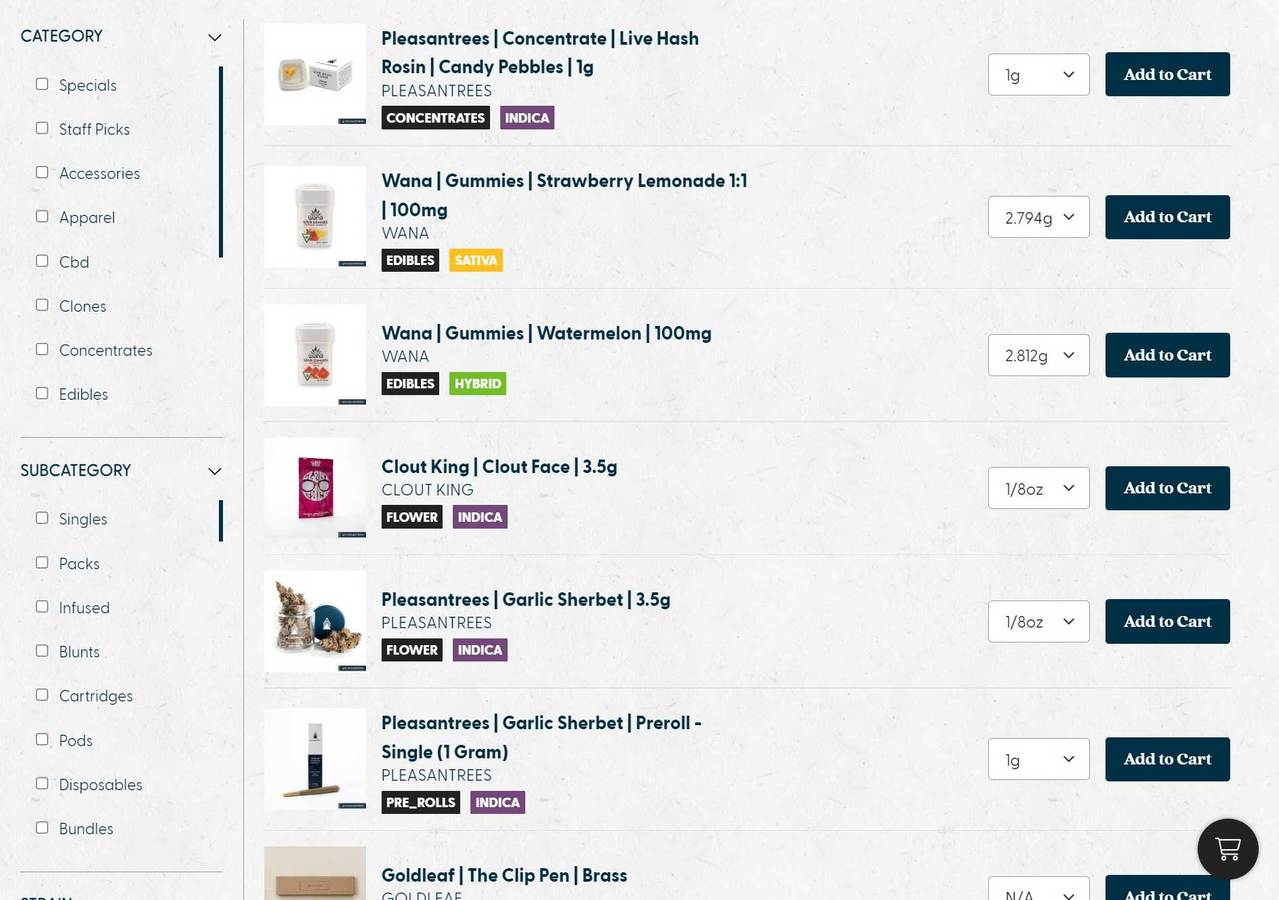Click the PRE_ROLLS tag on Garlic Sherbet preroll
Screen dimensions: 1279x900
coord(420,802)
